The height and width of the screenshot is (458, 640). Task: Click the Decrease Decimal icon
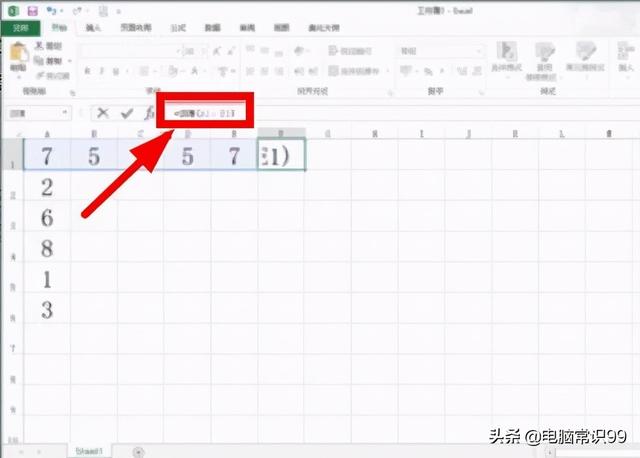(x=477, y=71)
